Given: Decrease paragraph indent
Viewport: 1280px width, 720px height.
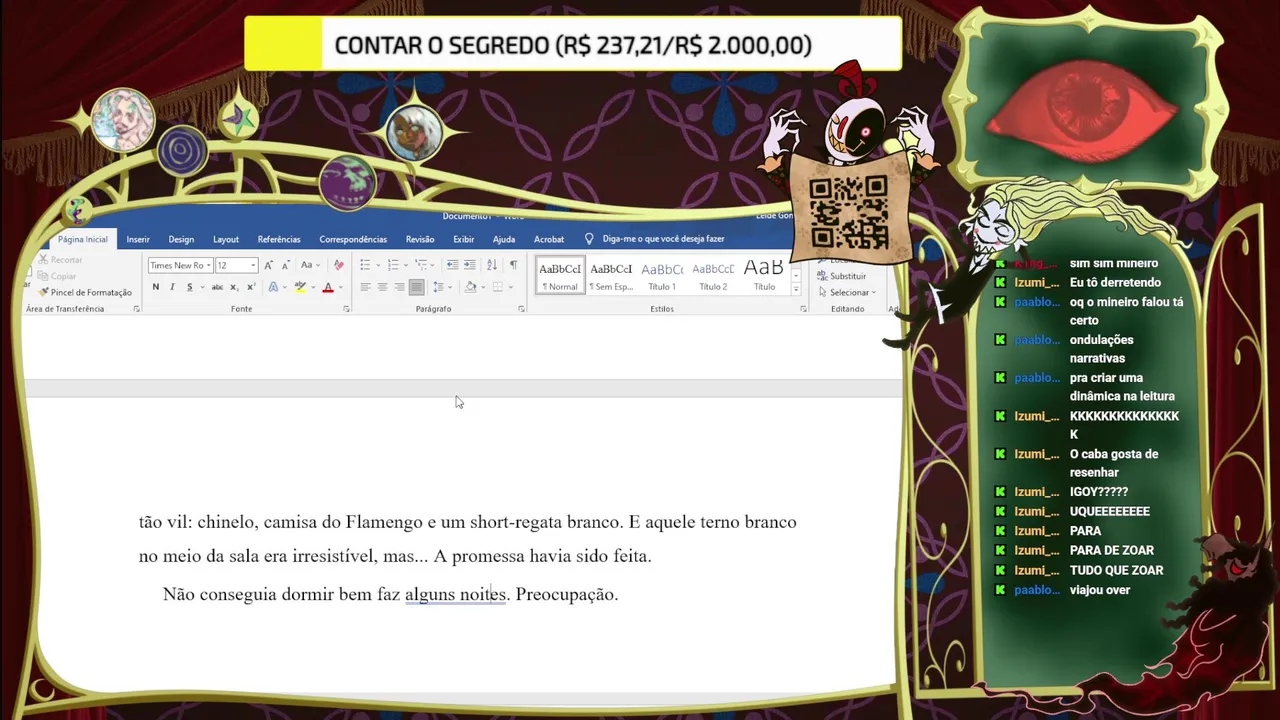Looking at the screenshot, I should point(453,265).
